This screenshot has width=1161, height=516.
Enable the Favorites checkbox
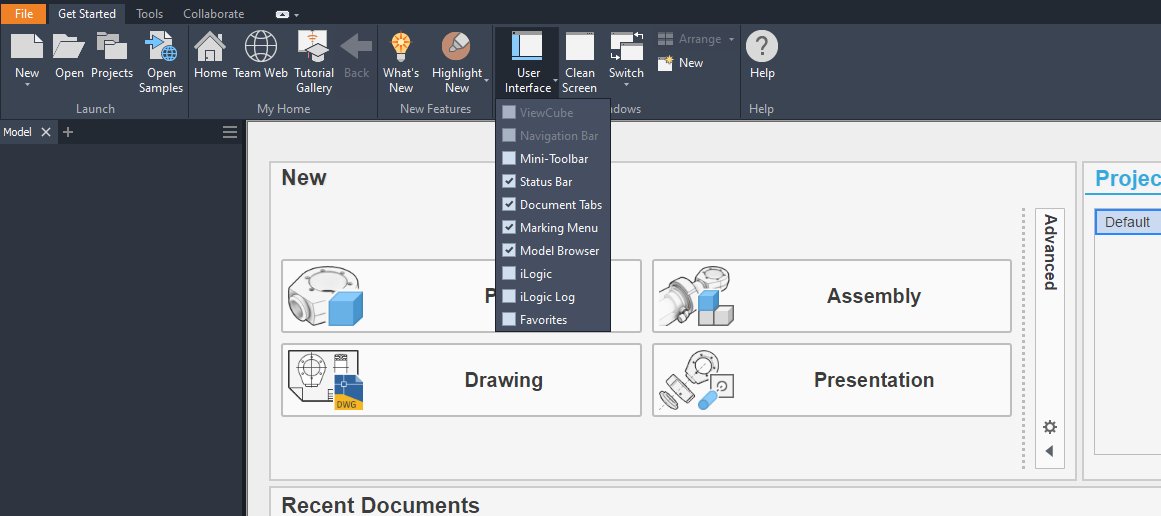(x=509, y=319)
